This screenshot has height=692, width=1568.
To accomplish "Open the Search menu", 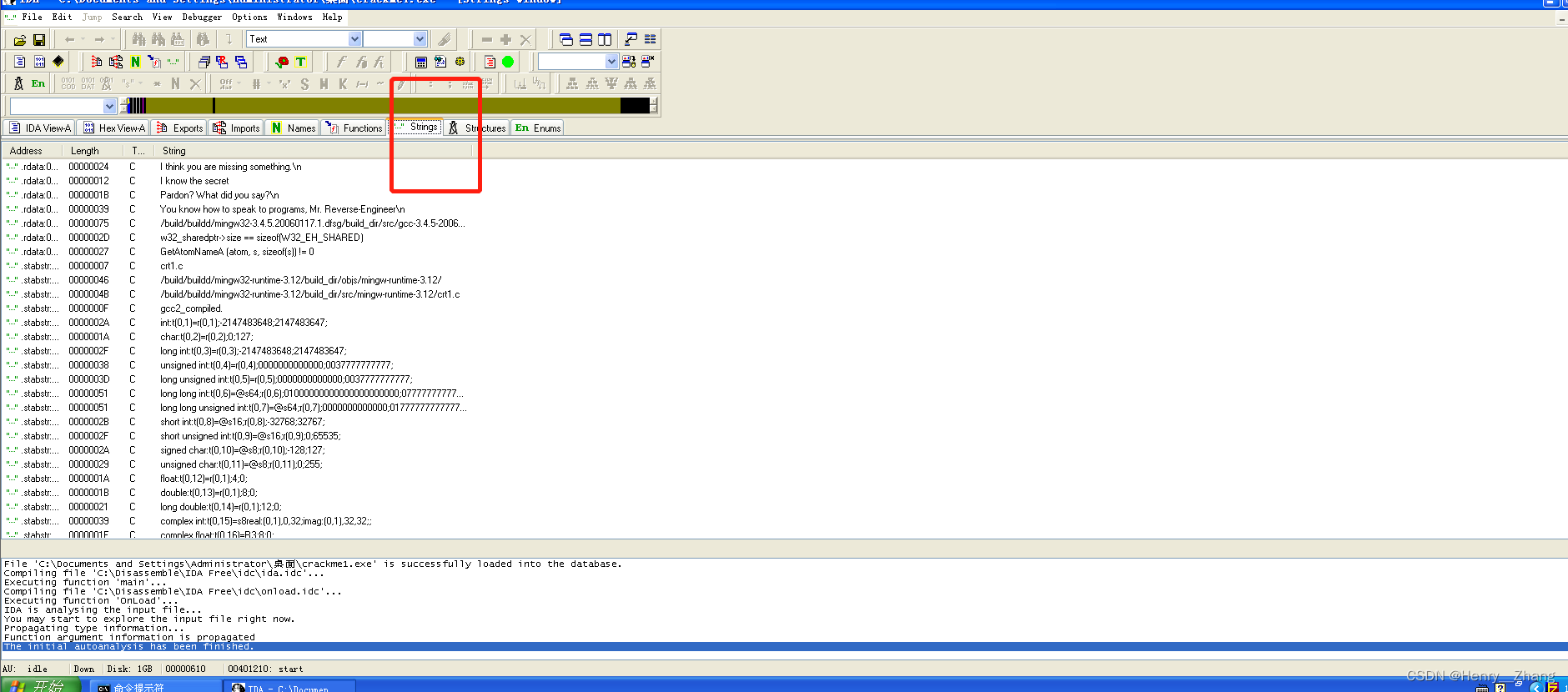I will coord(127,17).
